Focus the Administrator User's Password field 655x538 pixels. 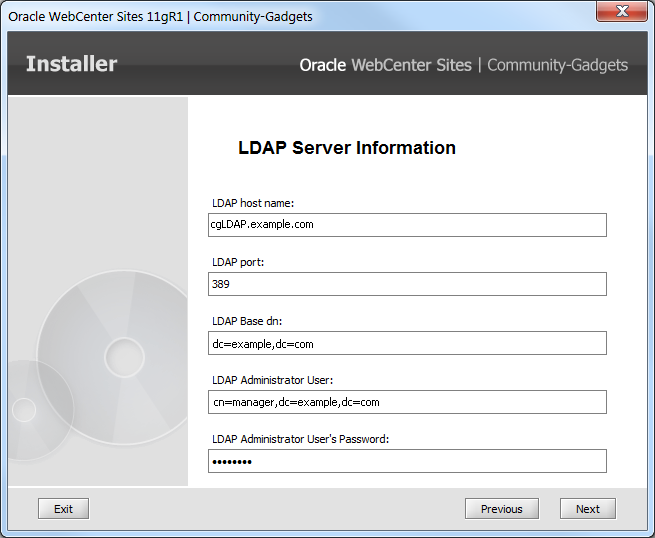(x=407, y=461)
